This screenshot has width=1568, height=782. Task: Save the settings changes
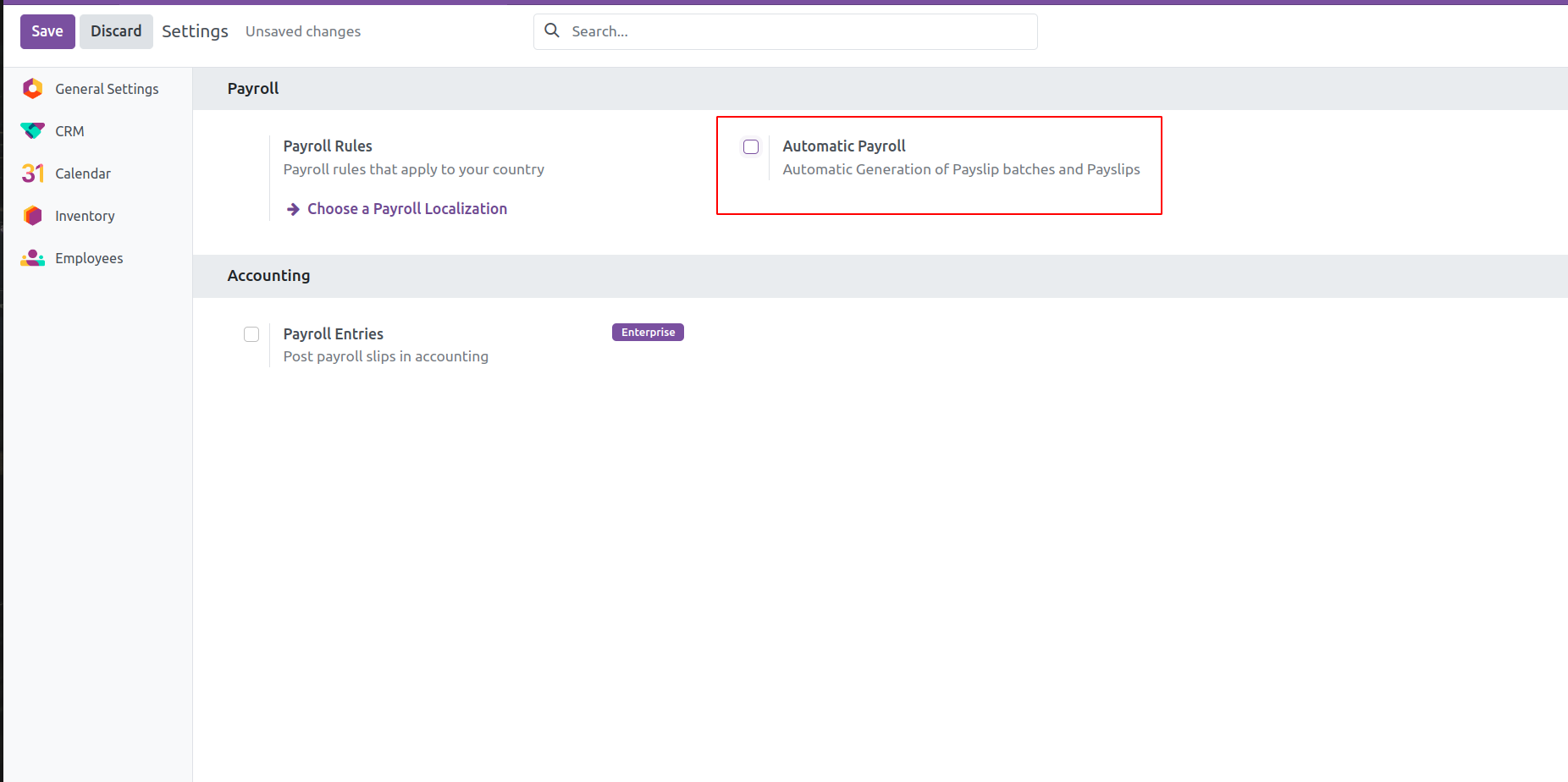(47, 31)
